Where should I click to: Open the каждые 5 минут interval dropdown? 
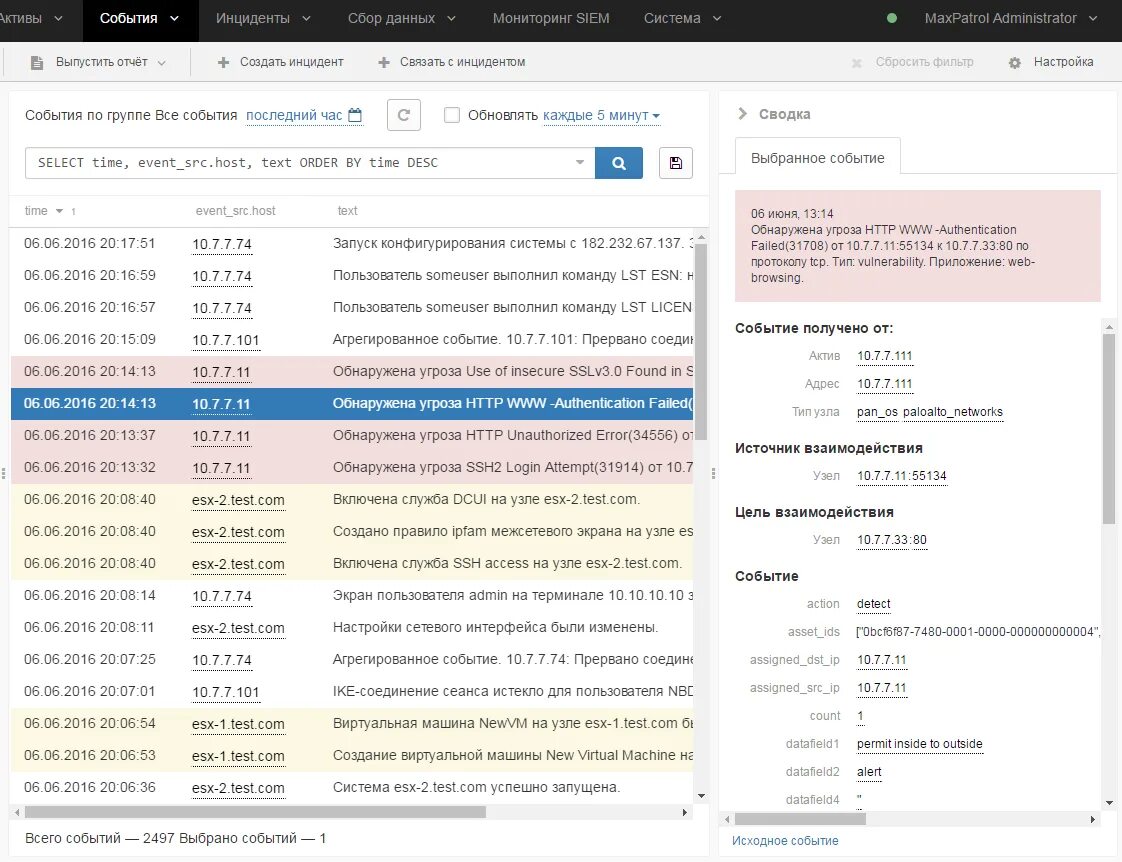click(x=601, y=115)
